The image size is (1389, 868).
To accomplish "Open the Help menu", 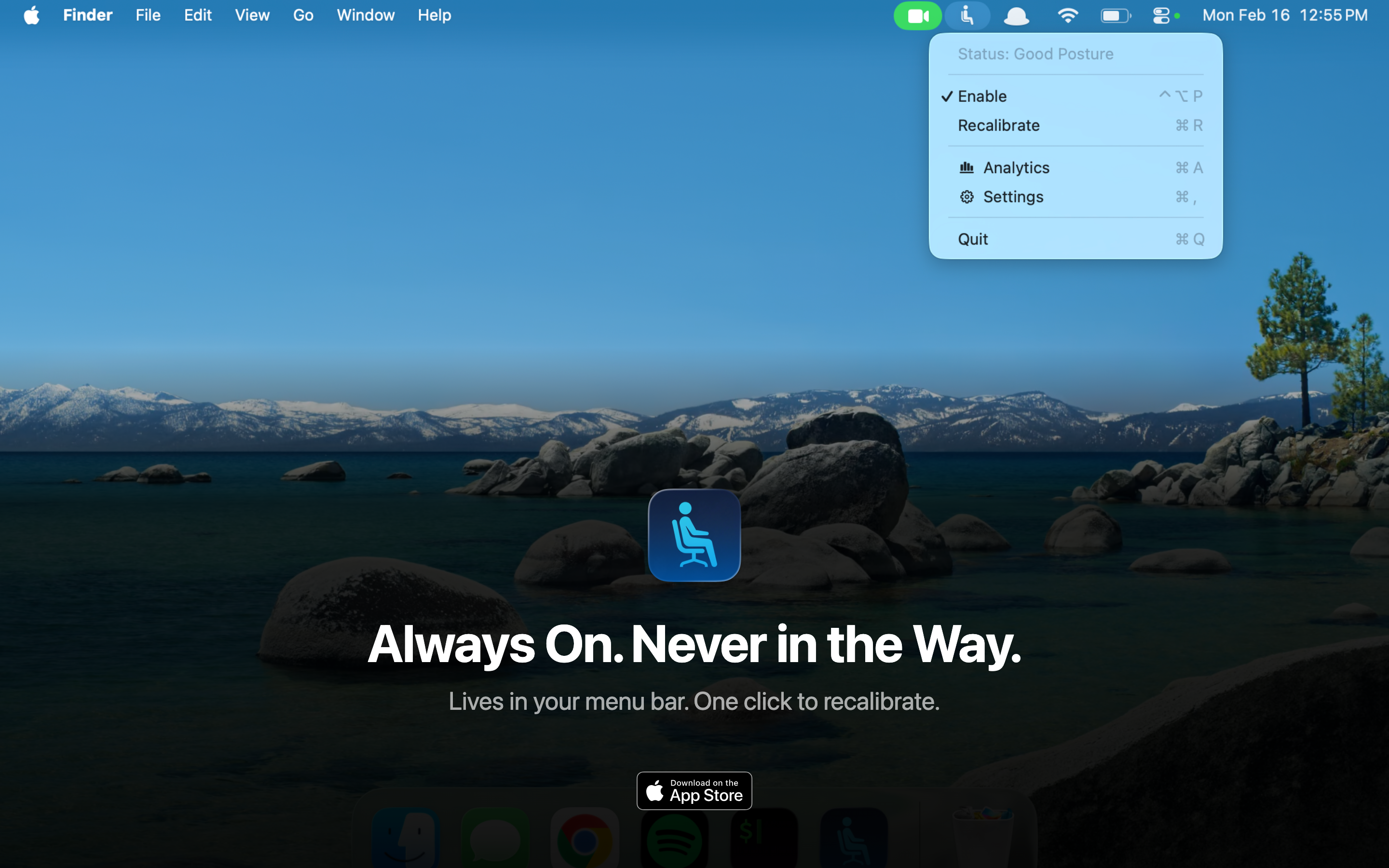I will [434, 15].
